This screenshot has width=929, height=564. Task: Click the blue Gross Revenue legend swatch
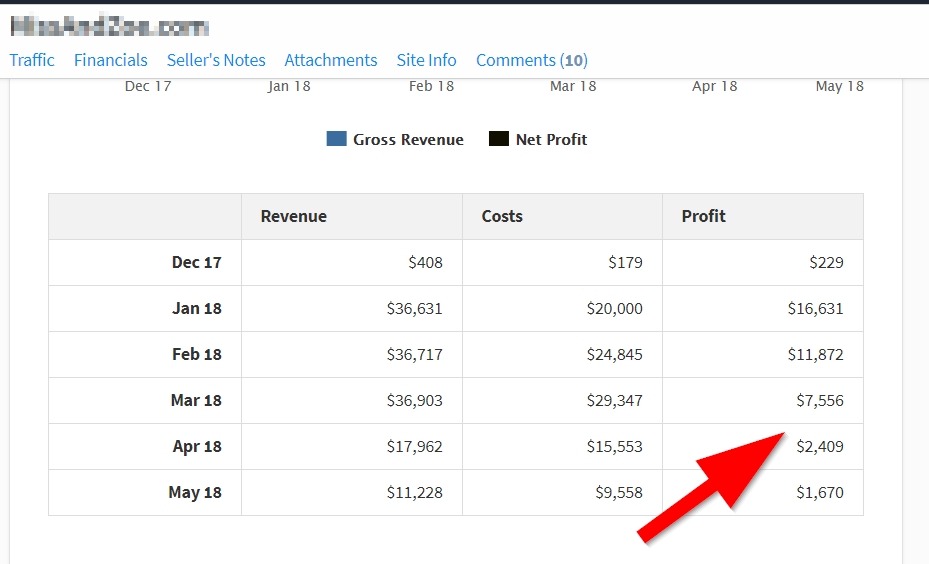click(336, 139)
